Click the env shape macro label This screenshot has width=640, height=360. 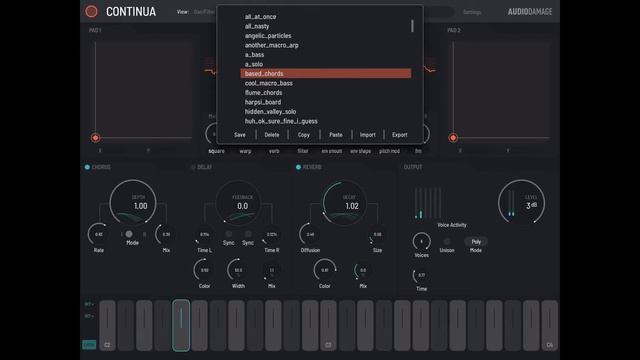click(x=360, y=151)
